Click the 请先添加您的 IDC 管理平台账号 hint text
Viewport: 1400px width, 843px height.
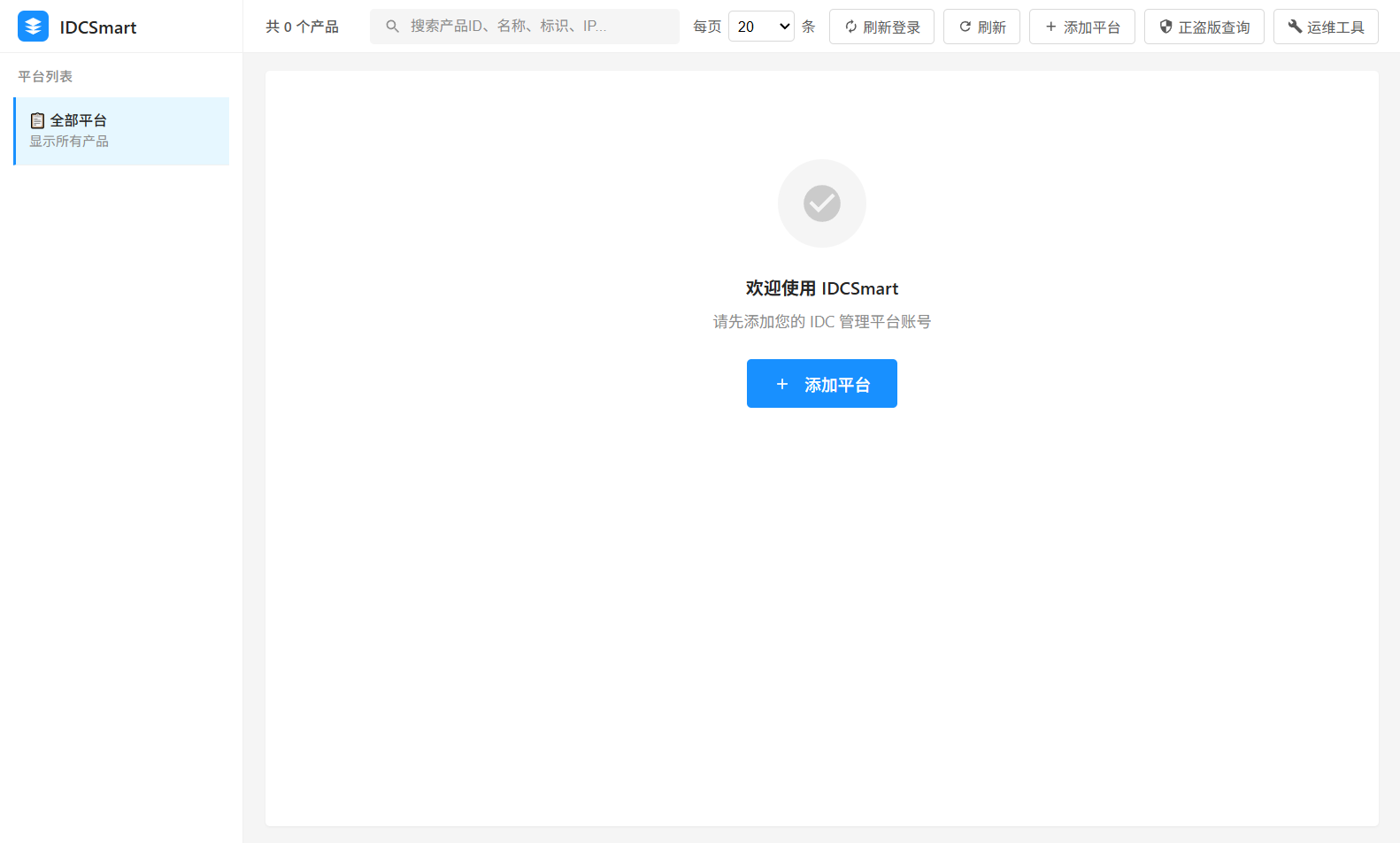coord(822,322)
